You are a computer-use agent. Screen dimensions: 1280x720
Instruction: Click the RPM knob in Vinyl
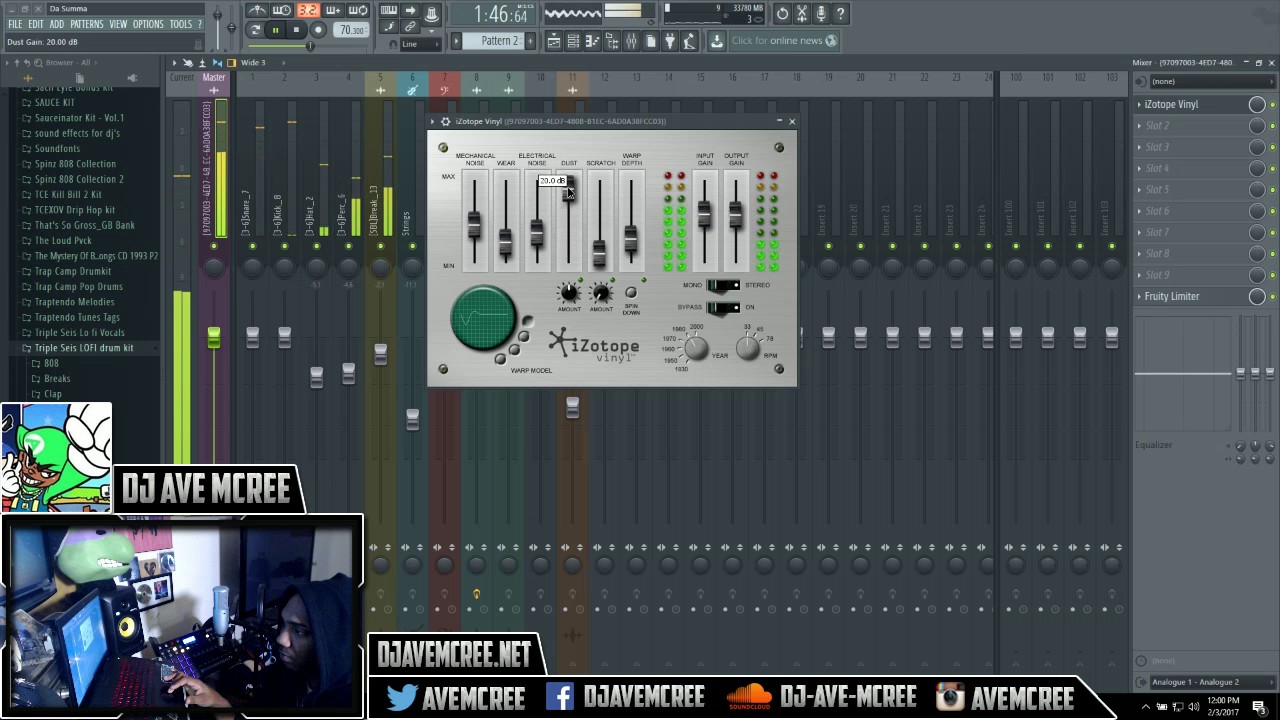coord(747,347)
